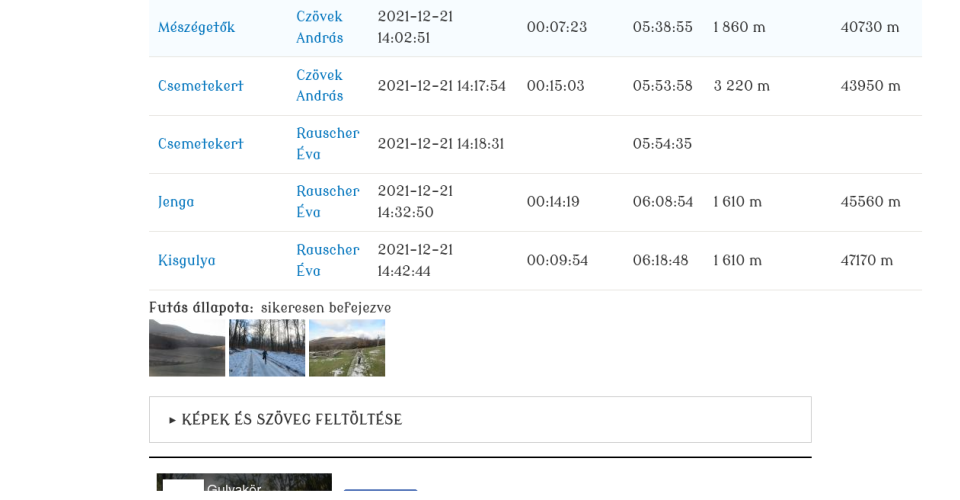
Task: Select elapsed time 06:08:54
Action: tap(662, 202)
